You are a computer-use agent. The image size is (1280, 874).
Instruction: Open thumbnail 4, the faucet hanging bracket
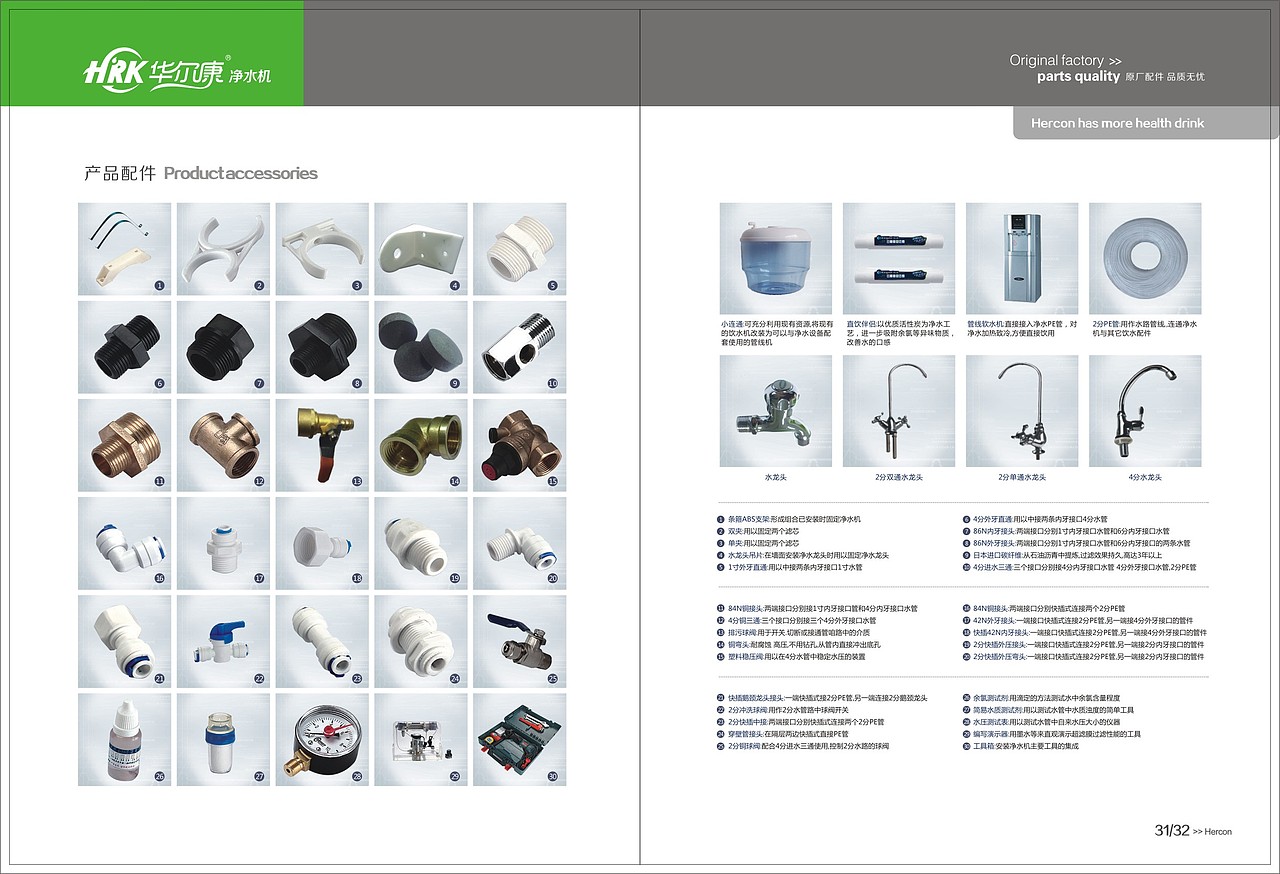pos(421,249)
